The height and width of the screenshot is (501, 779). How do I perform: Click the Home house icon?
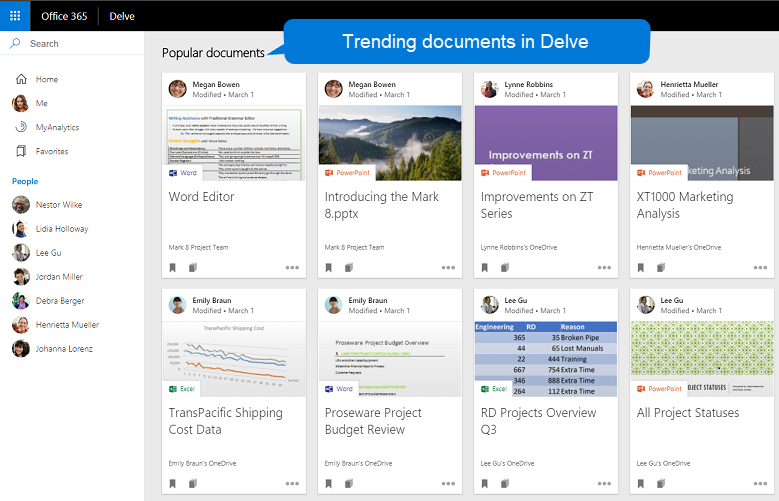point(21,79)
